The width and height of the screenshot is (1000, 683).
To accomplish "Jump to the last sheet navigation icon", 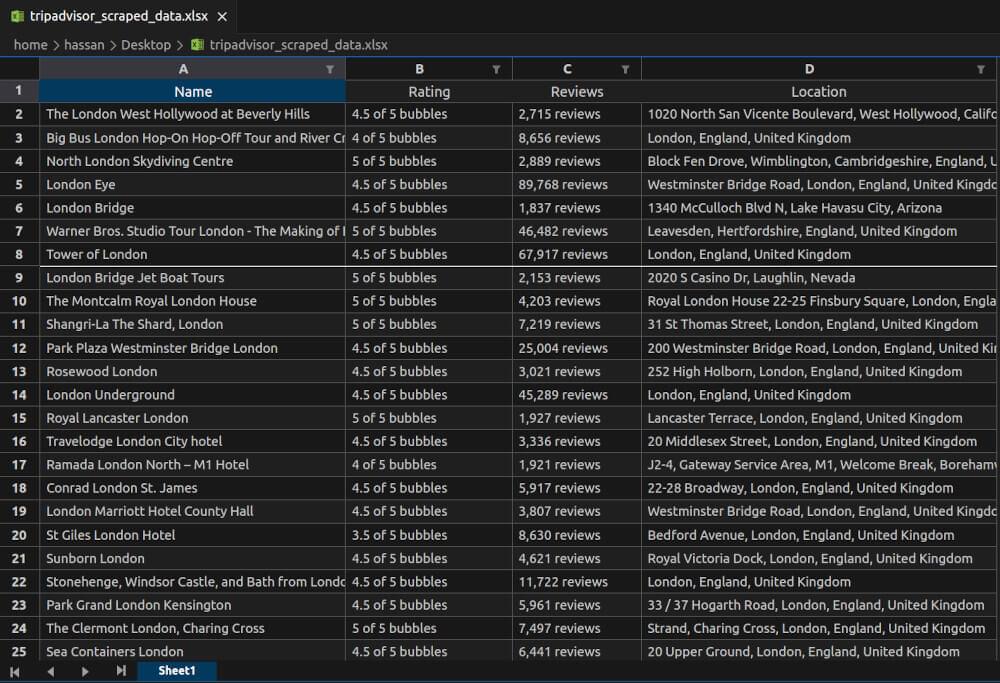I will [x=120, y=671].
